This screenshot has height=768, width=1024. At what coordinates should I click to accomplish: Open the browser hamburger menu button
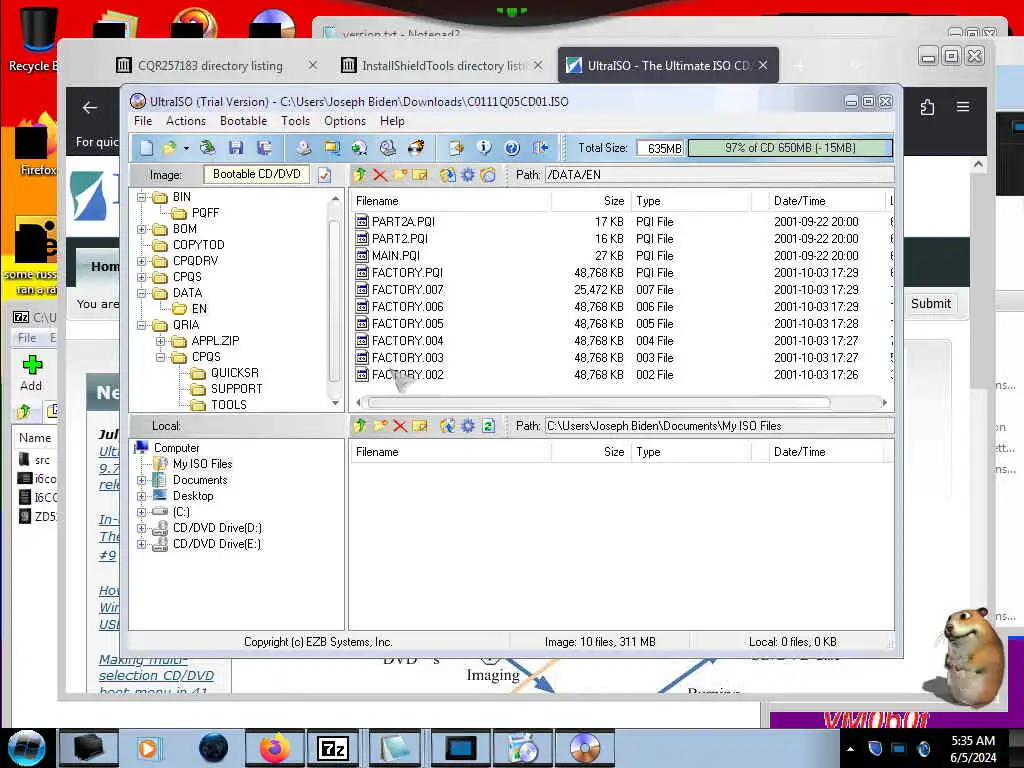[x=963, y=106]
